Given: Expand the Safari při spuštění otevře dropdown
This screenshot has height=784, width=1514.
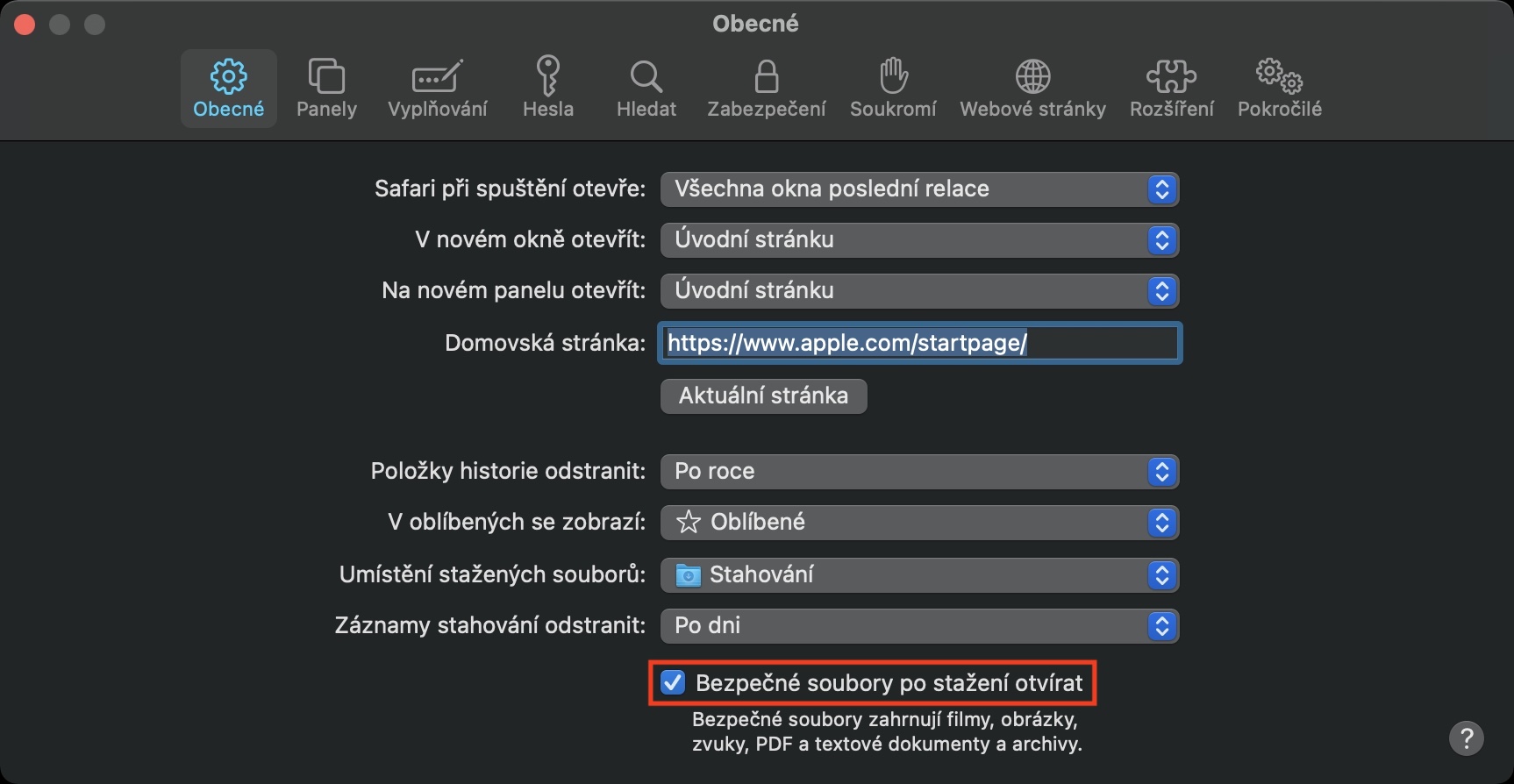Looking at the screenshot, I should coord(918,189).
